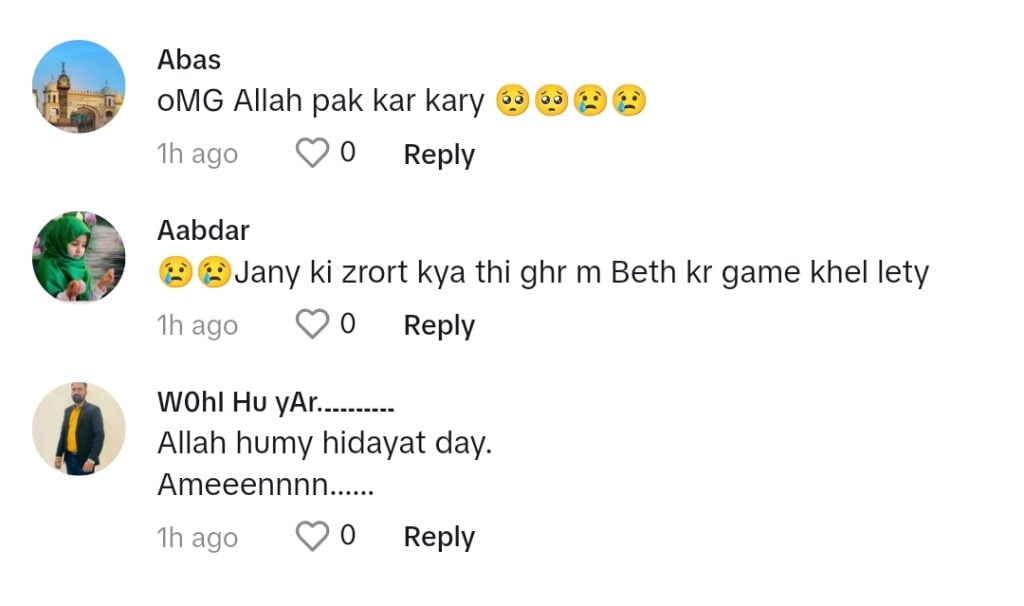Click the '1h ago' timestamp below 'Ameeennnn'
This screenshot has height=606, width=1024.
[x=197, y=537]
